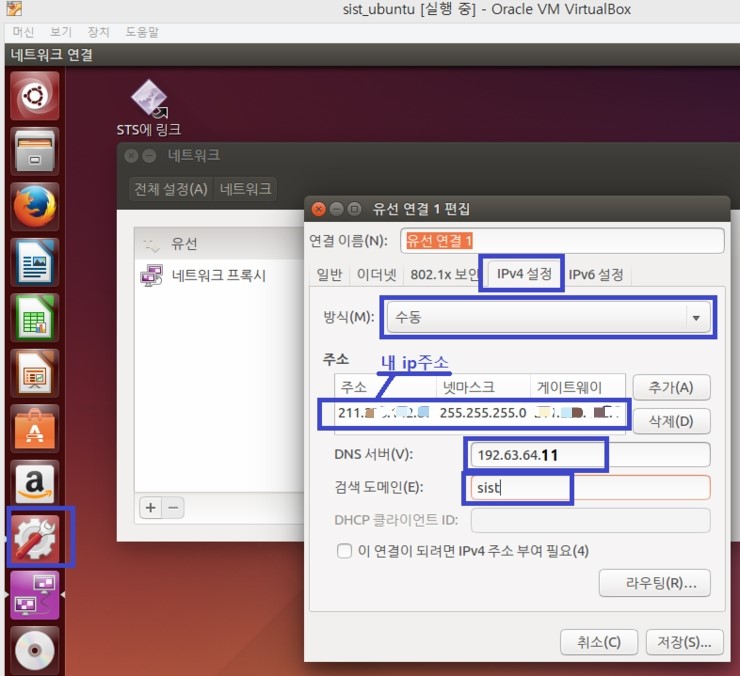Open LibreOffice Impress presentation icon
This screenshot has width=740, height=676.
[35, 375]
